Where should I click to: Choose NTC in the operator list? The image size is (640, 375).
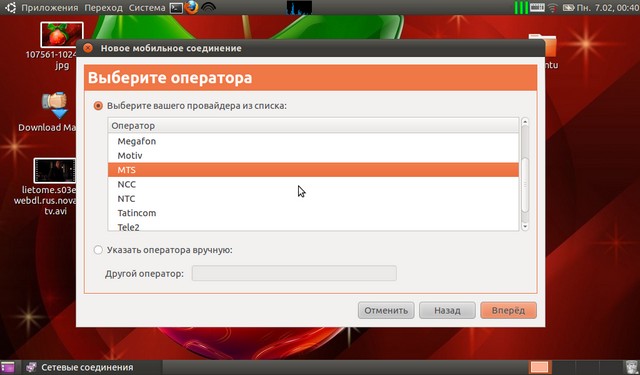(x=313, y=199)
